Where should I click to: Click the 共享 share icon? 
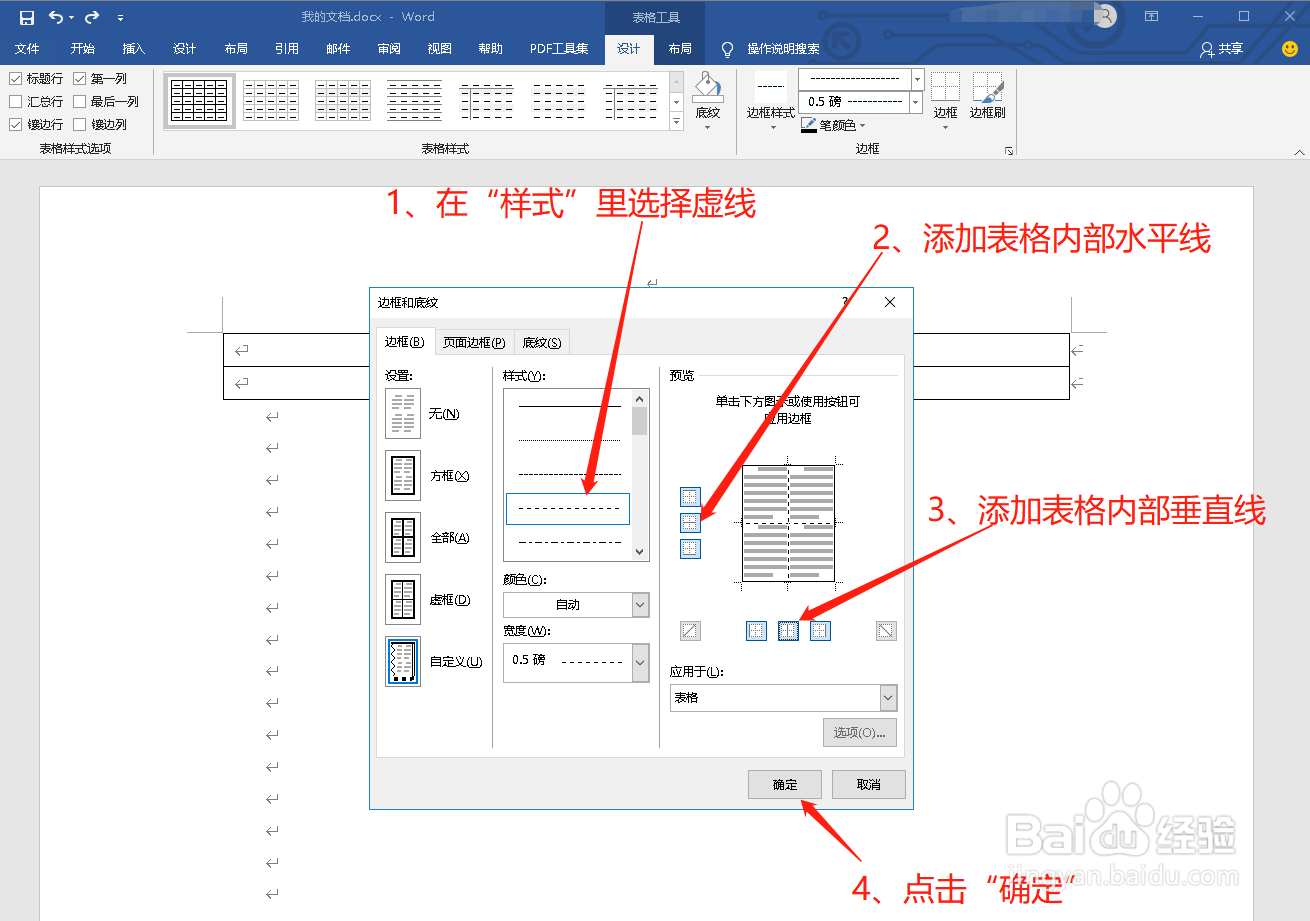tap(1207, 49)
